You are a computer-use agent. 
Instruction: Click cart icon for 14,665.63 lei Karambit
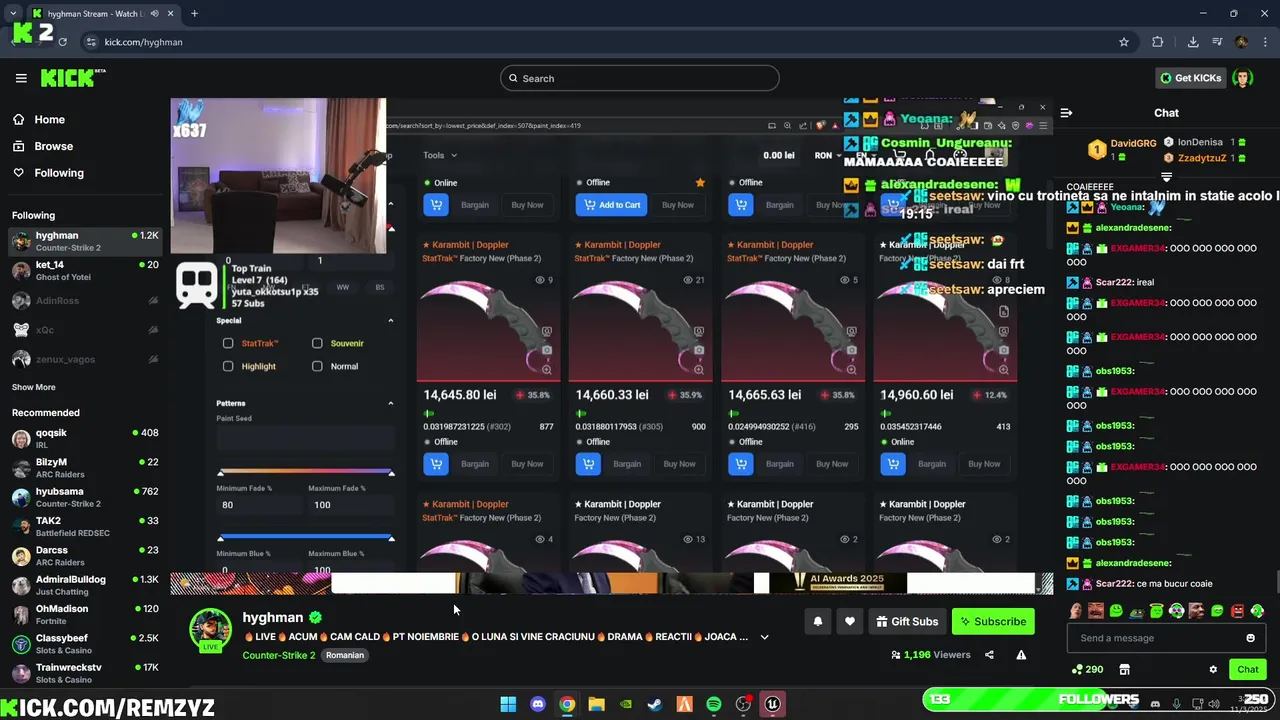741,464
